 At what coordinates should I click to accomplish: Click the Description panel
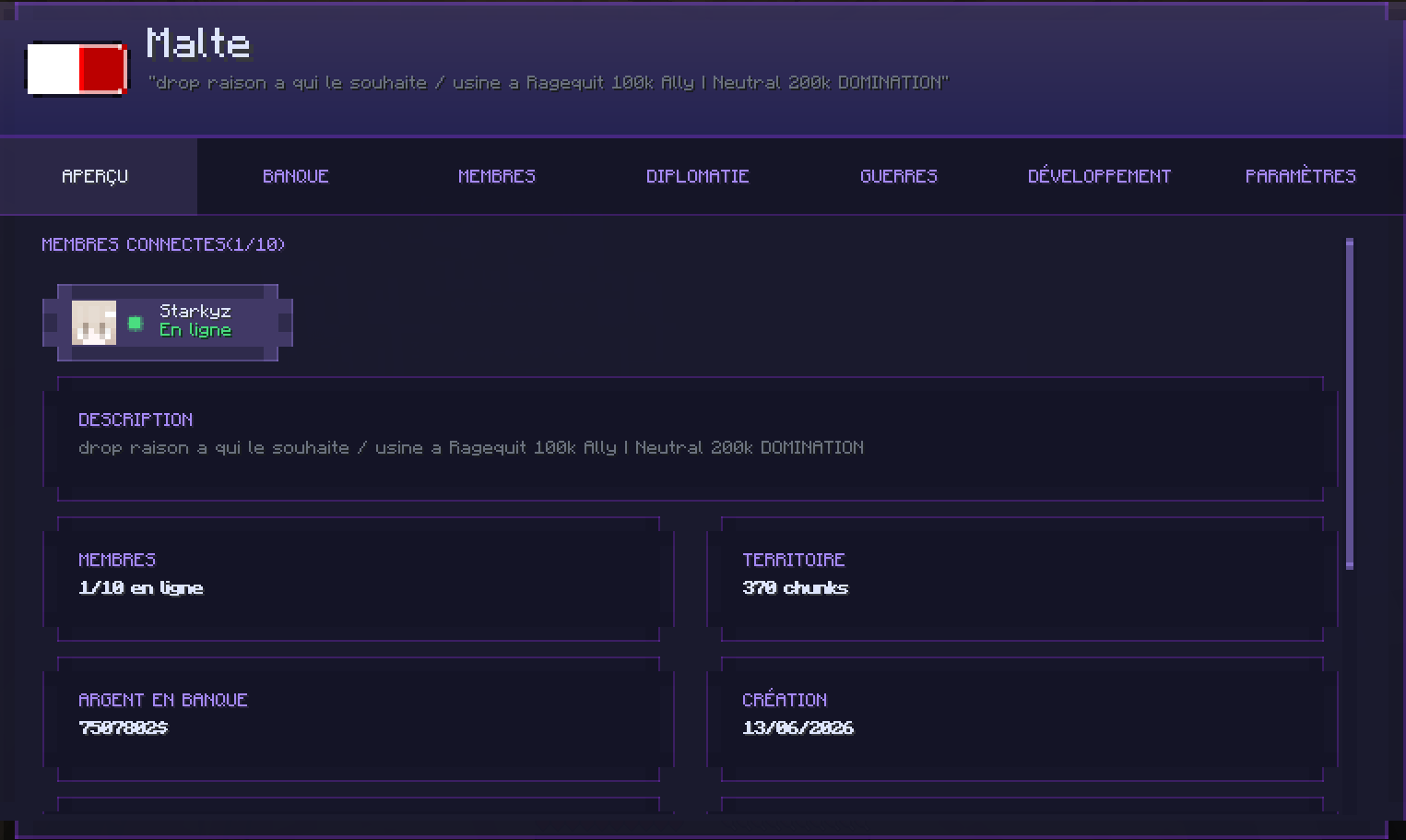point(691,439)
